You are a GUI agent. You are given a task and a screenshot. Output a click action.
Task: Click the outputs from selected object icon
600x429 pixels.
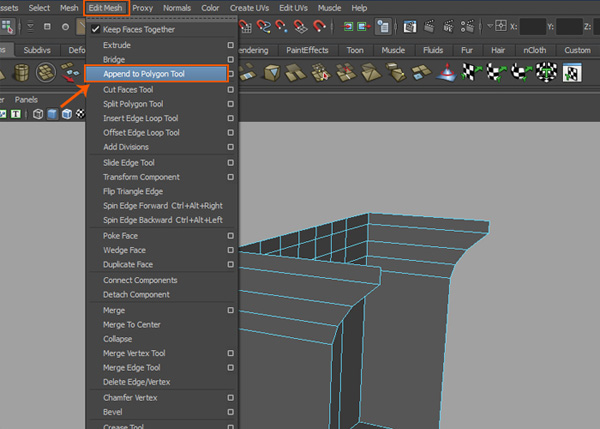coord(364,26)
